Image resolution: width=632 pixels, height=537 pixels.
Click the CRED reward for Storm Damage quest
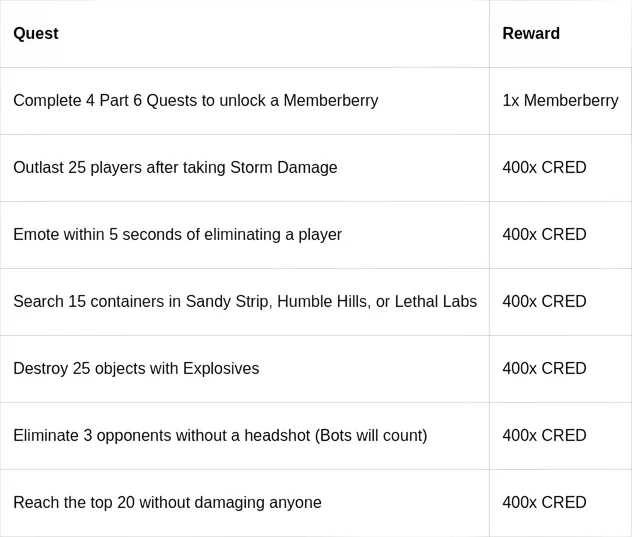click(544, 168)
